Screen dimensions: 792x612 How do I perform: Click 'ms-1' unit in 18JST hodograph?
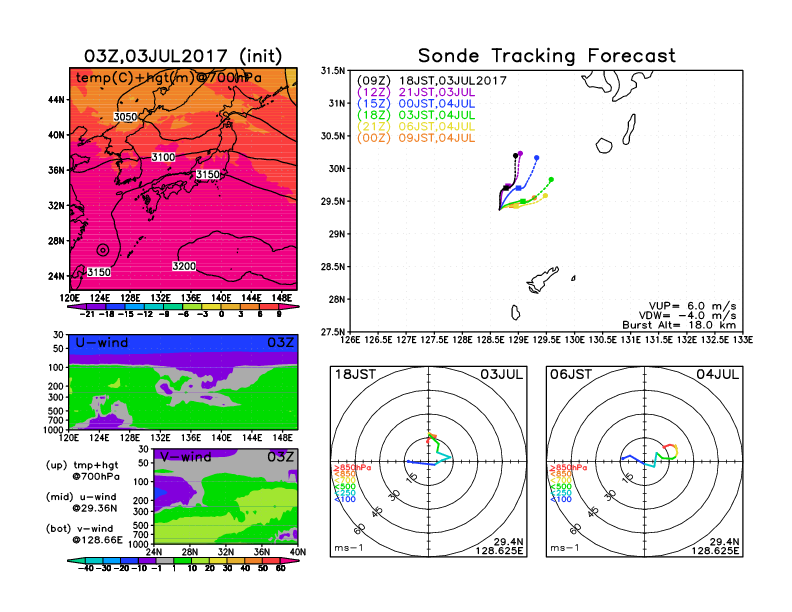tap(349, 548)
